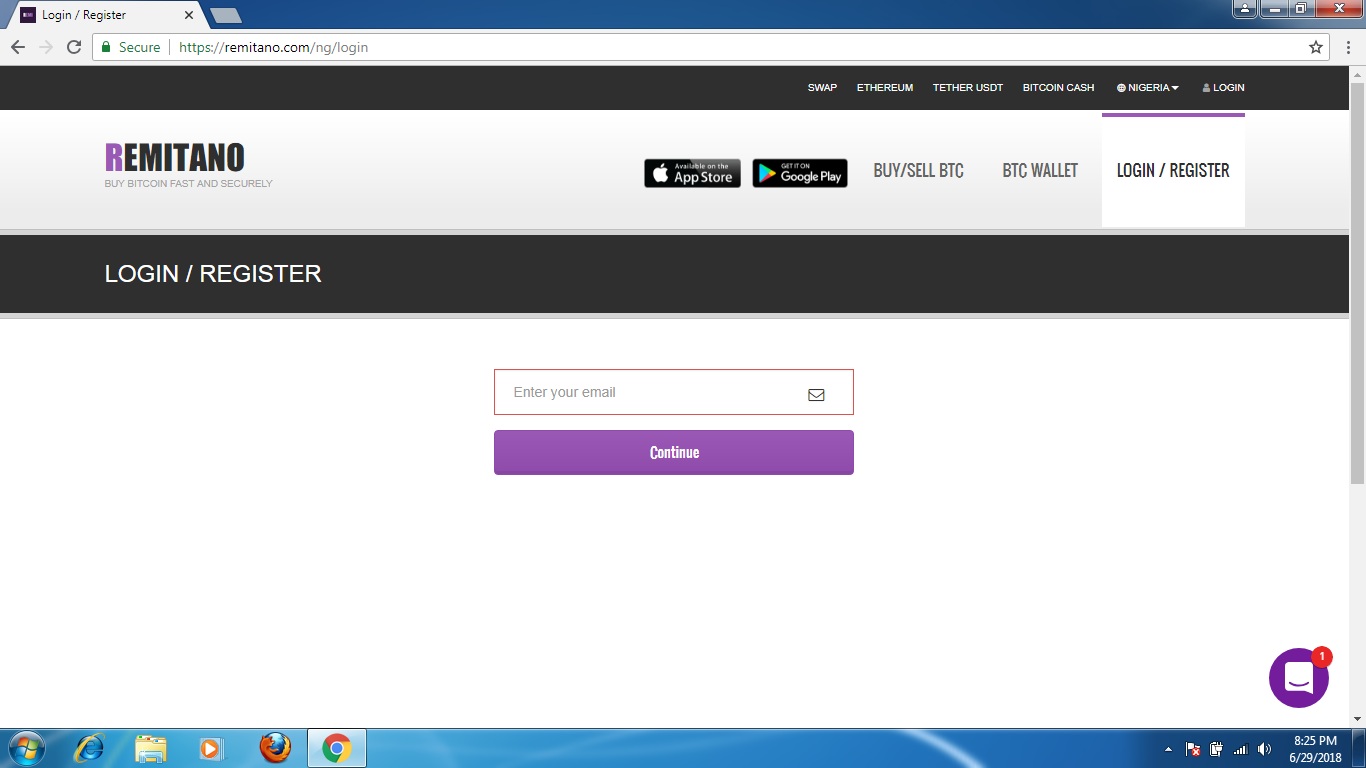Image resolution: width=1366 pixels, height=768 pixels.
Task: Open the TETHER USDT link
Action: tap(968, 88)
